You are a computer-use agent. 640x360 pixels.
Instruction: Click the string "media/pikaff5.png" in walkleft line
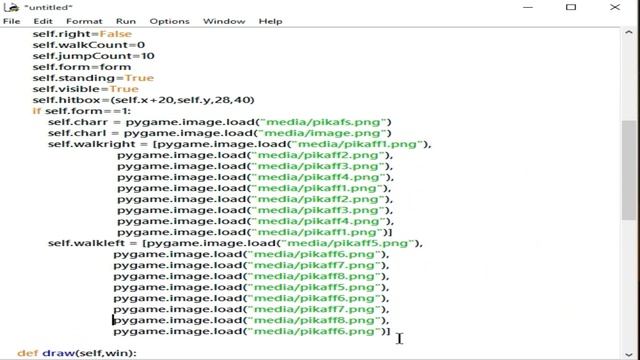[349, 243]
